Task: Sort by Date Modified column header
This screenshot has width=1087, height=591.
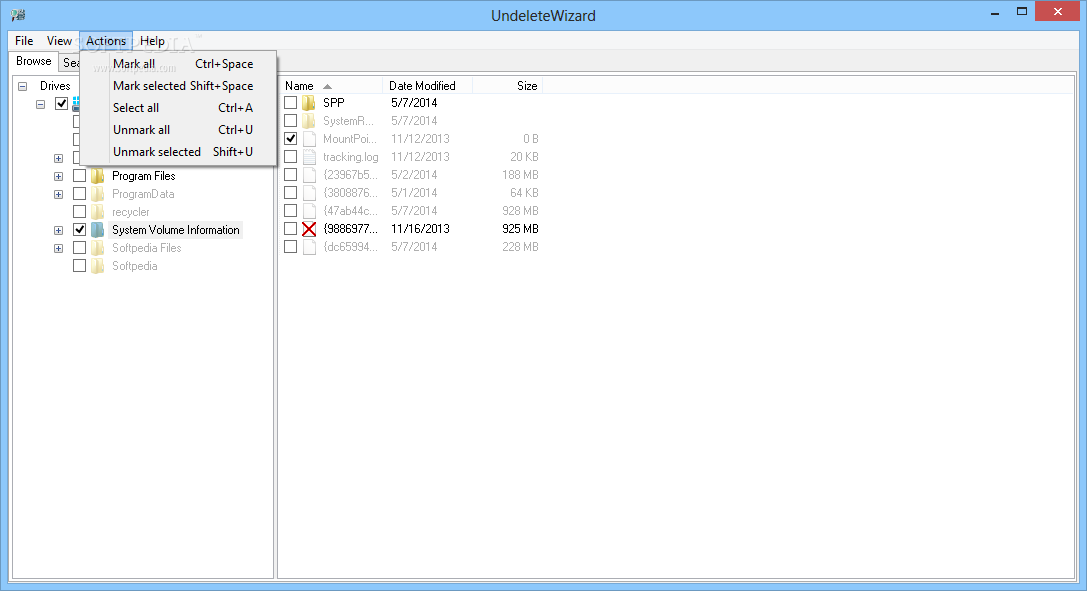Action: click(427, 86)
